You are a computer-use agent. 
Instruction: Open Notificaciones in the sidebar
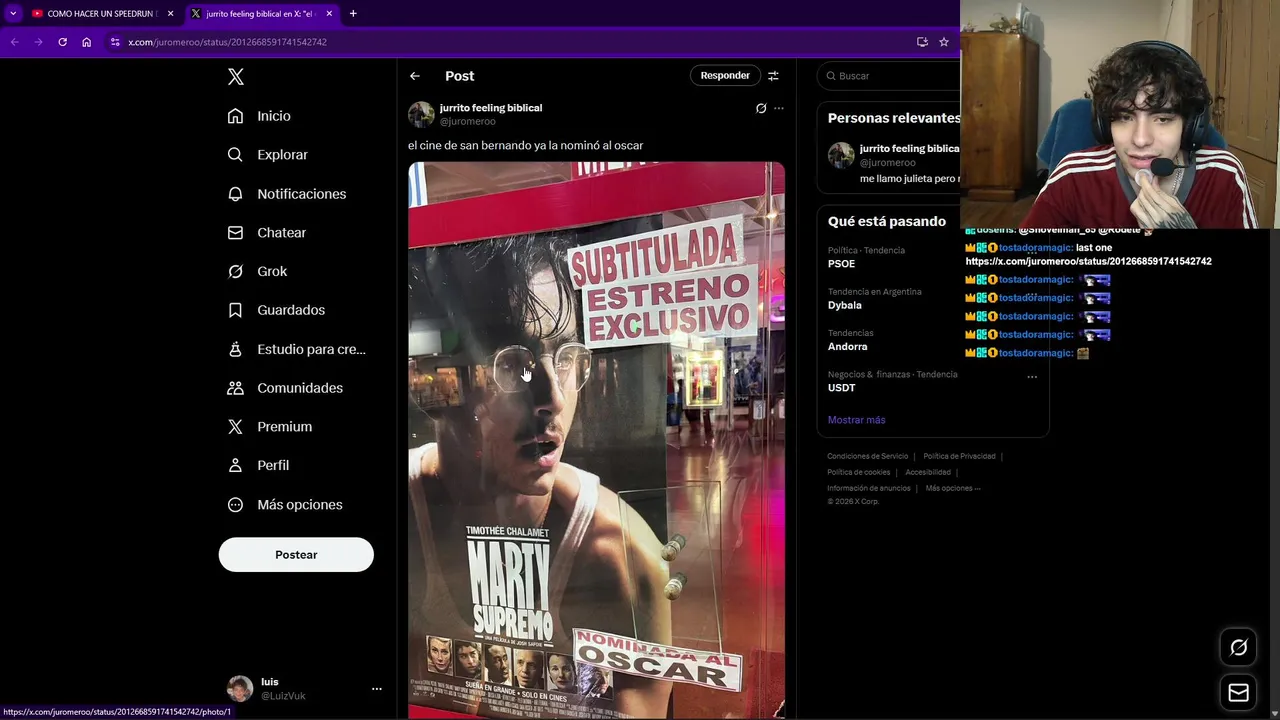(x=286, y=194)
